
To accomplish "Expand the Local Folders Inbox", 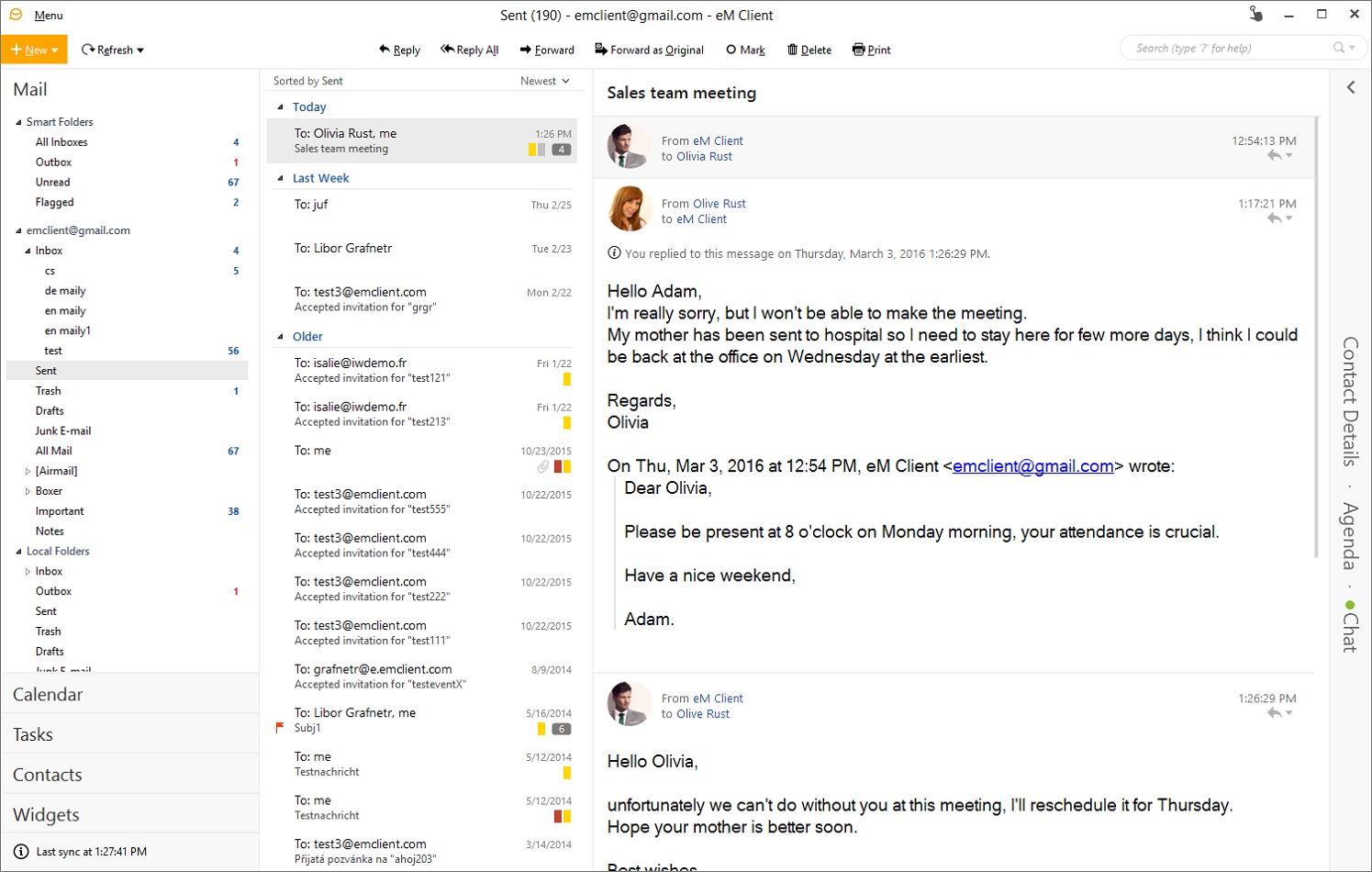I will coord(28,572).
